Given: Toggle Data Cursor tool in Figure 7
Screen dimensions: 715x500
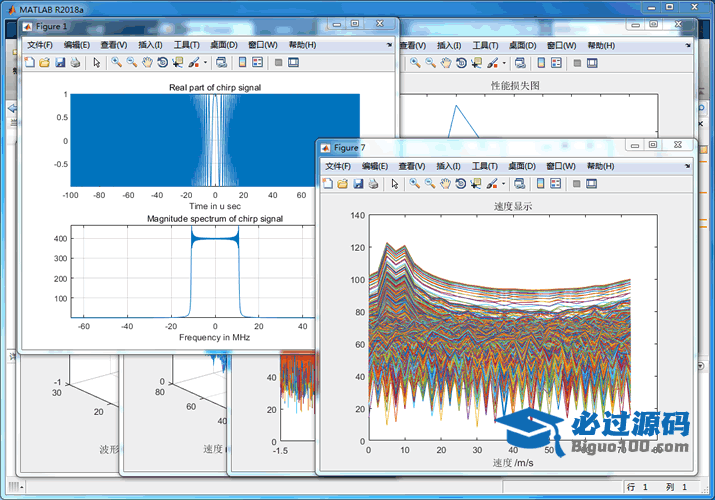Looking at the screenshot, I should (x=476, y=184).
